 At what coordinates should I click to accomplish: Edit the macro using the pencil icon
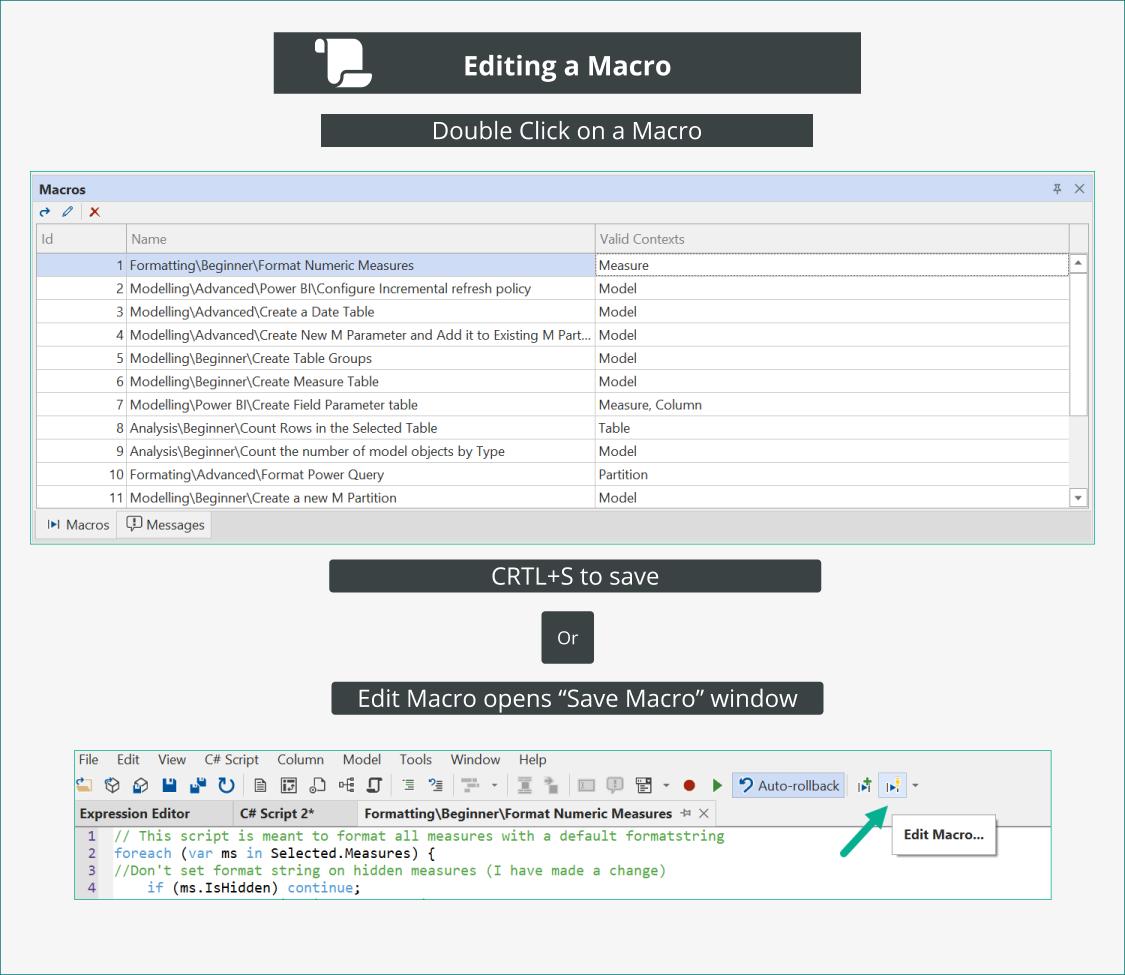click(x=67, y=212)
